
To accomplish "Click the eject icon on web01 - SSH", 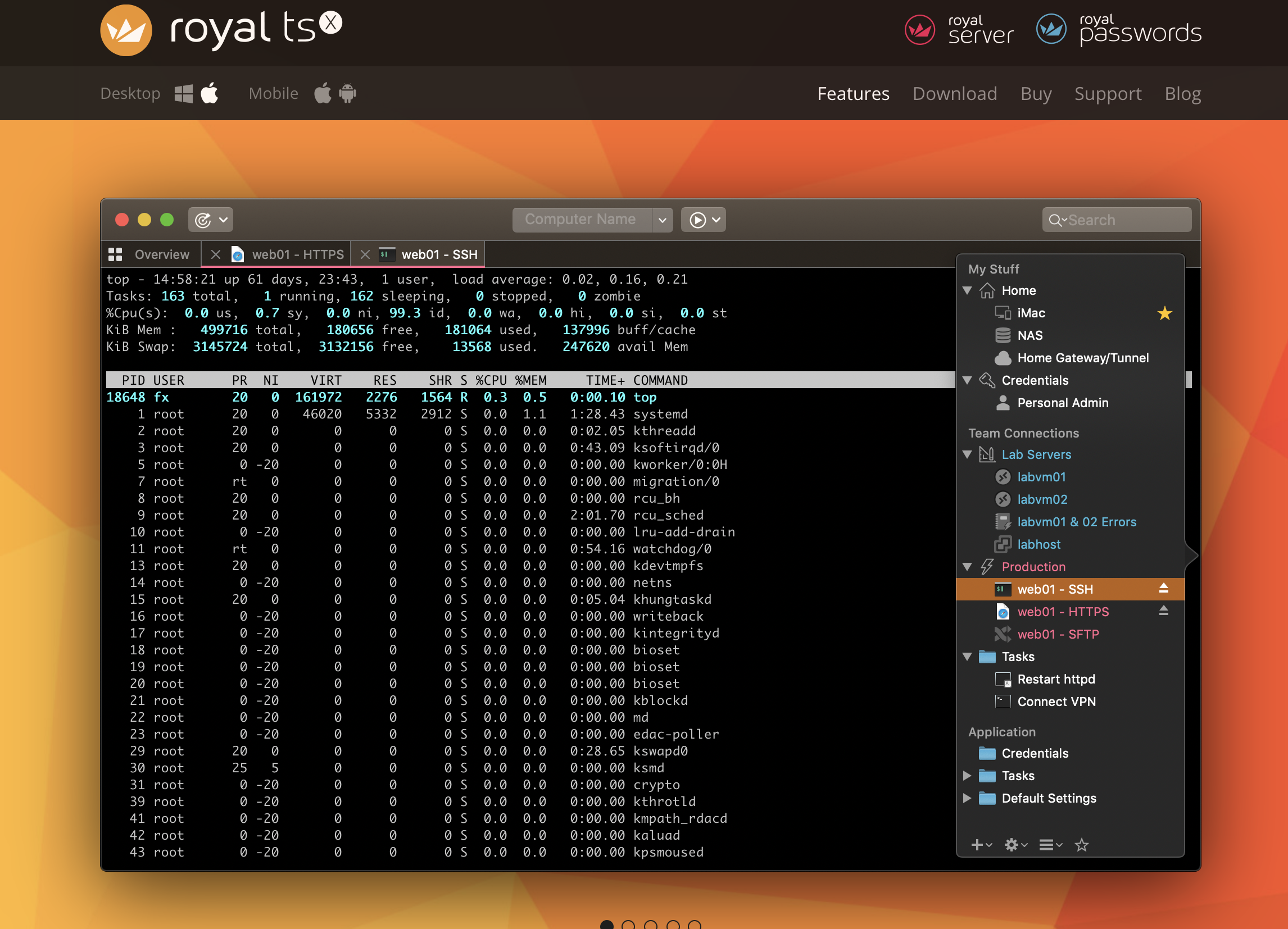I will pyautogui.click(x=1164, y=588).
